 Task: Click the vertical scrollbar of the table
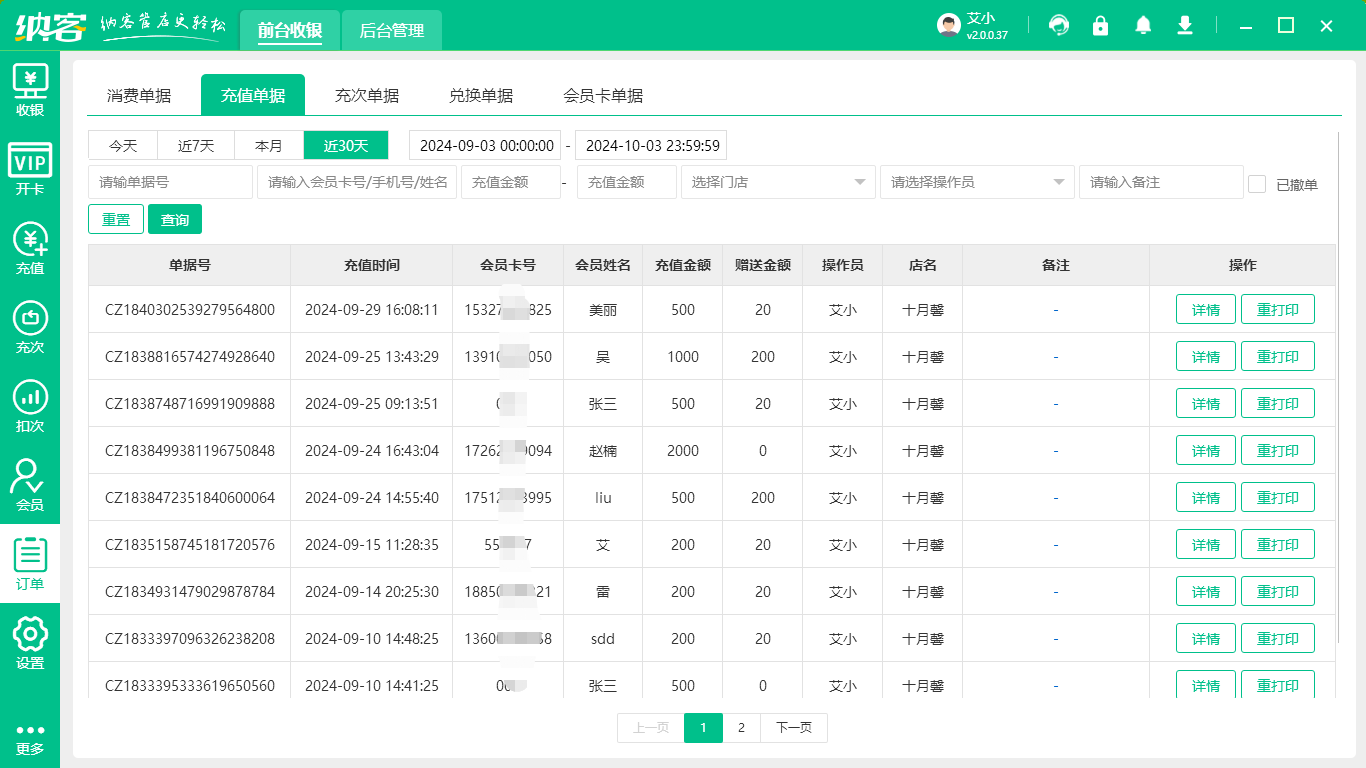tap(1338, 388)
